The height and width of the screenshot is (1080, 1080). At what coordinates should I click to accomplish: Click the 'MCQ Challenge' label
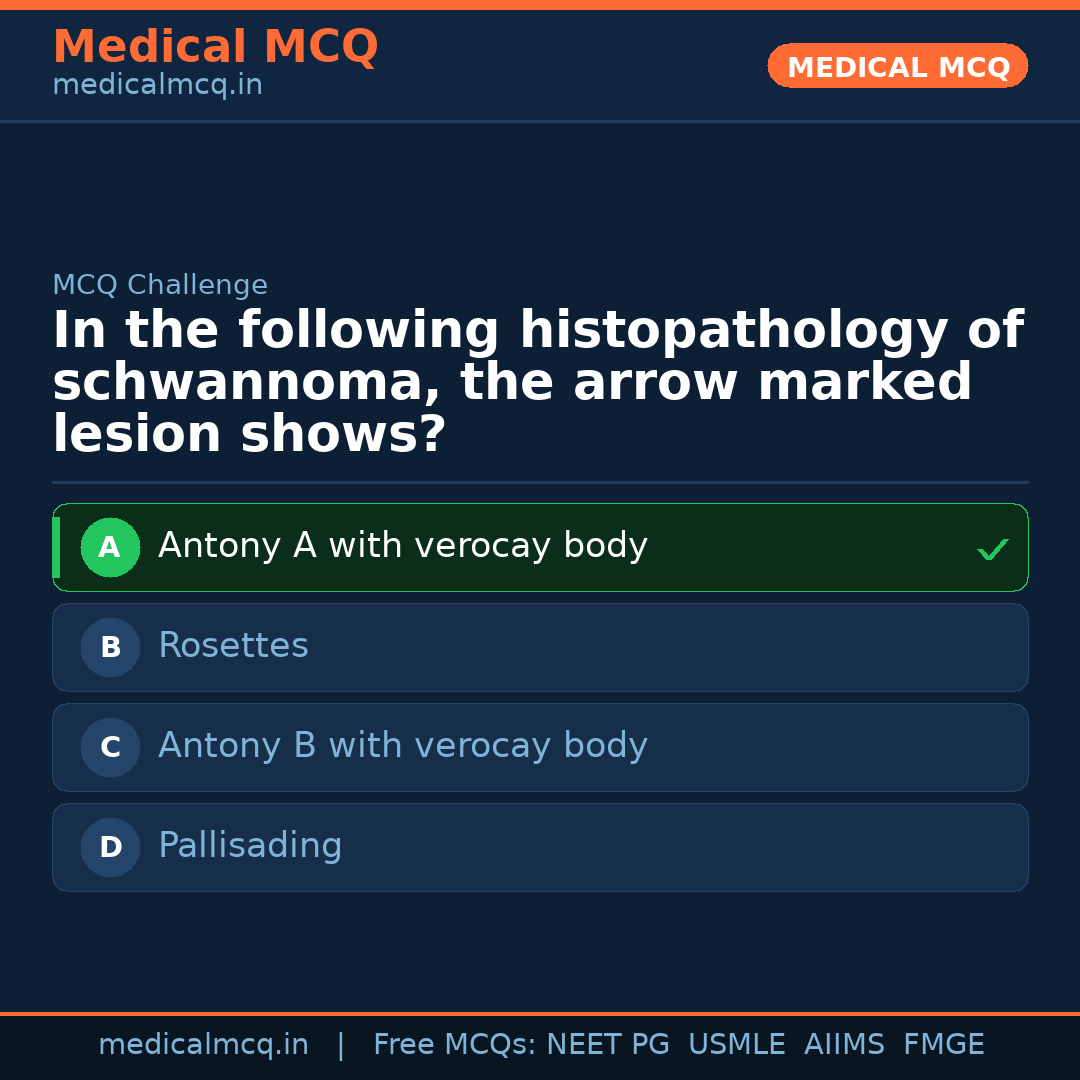click(160, 285)
